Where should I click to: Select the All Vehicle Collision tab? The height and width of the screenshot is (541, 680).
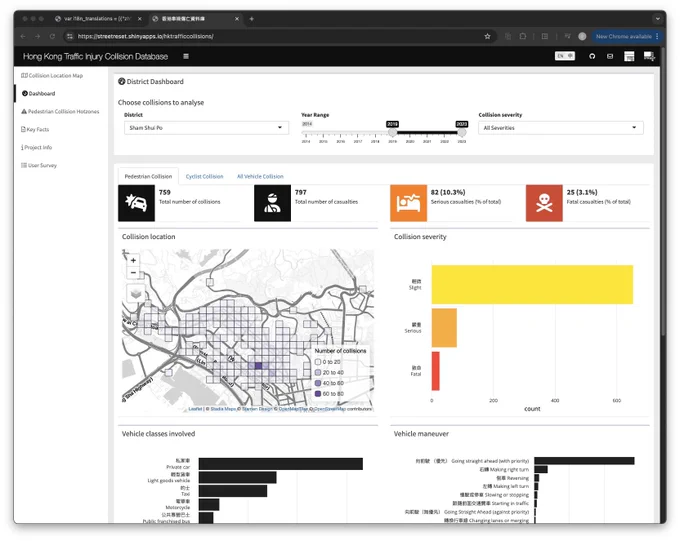click(260, 176)
